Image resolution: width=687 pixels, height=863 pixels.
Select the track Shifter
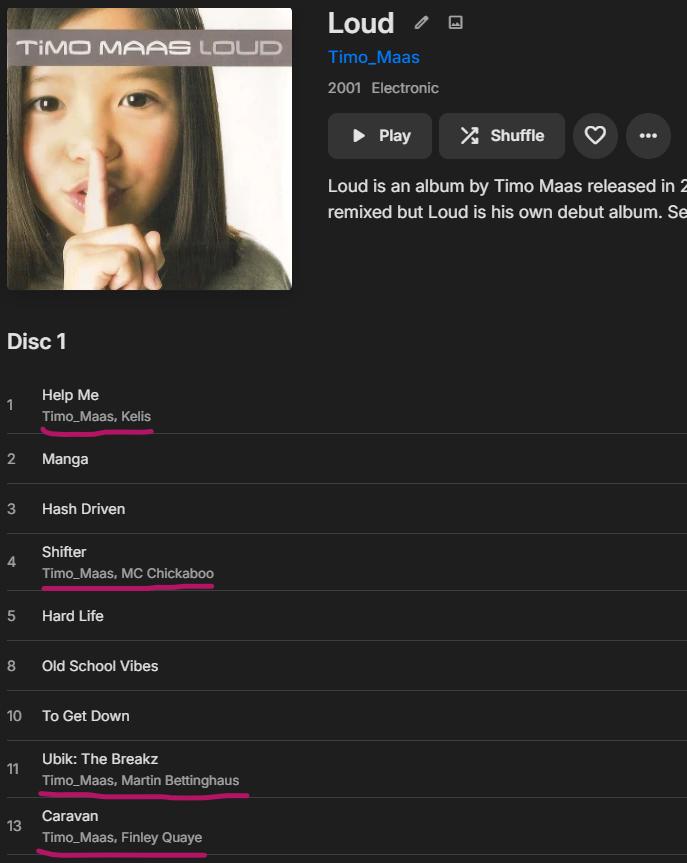(x=64, y=552)
